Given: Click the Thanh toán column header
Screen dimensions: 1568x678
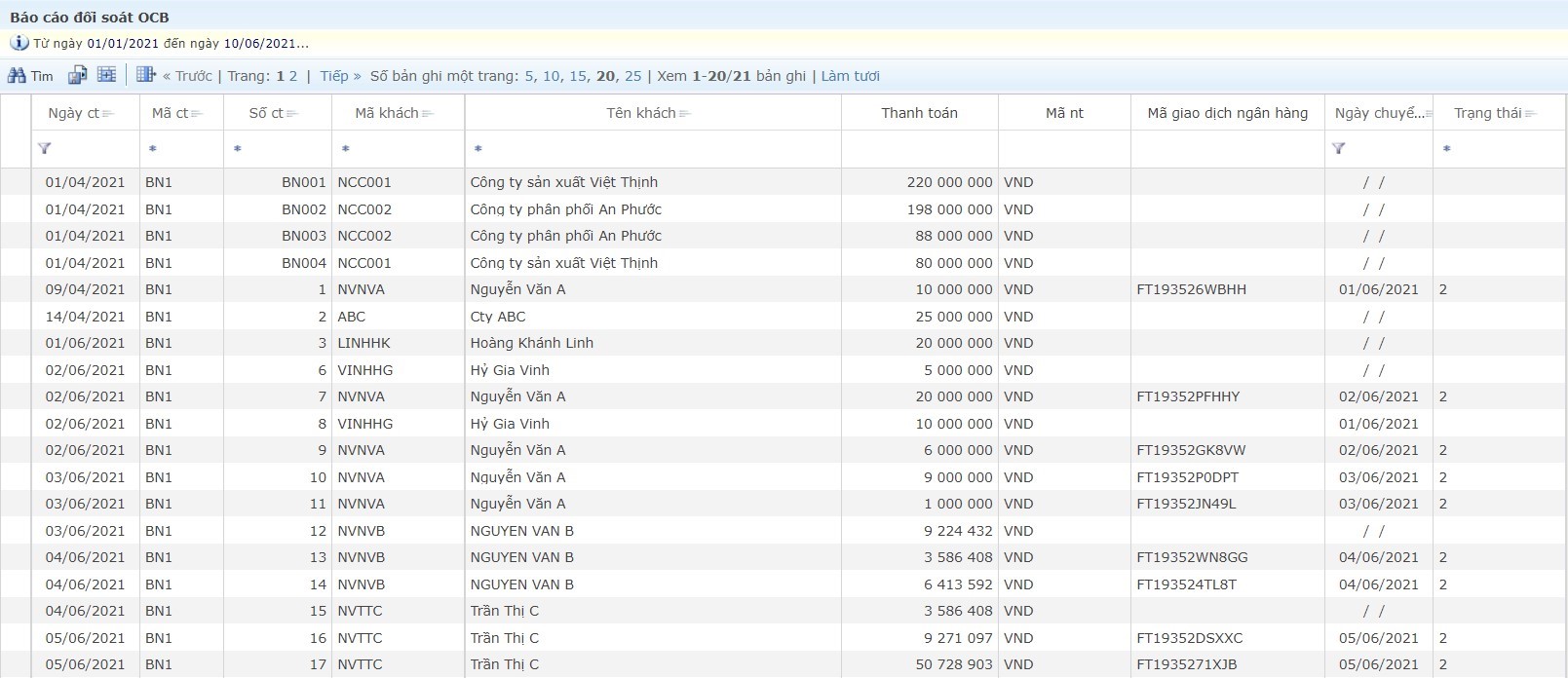Looking at the screenshot, I should 919,113.
